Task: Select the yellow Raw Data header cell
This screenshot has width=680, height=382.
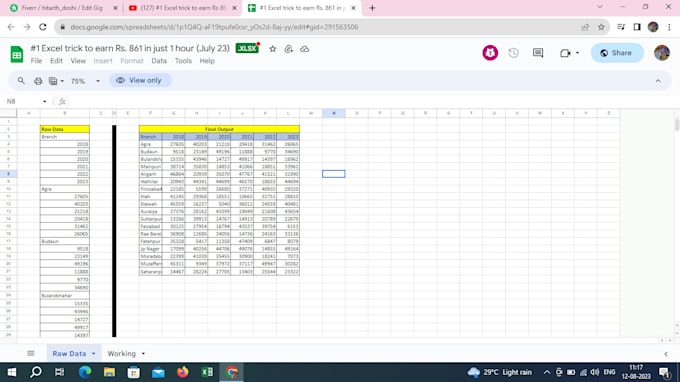Action: (65, 129)
